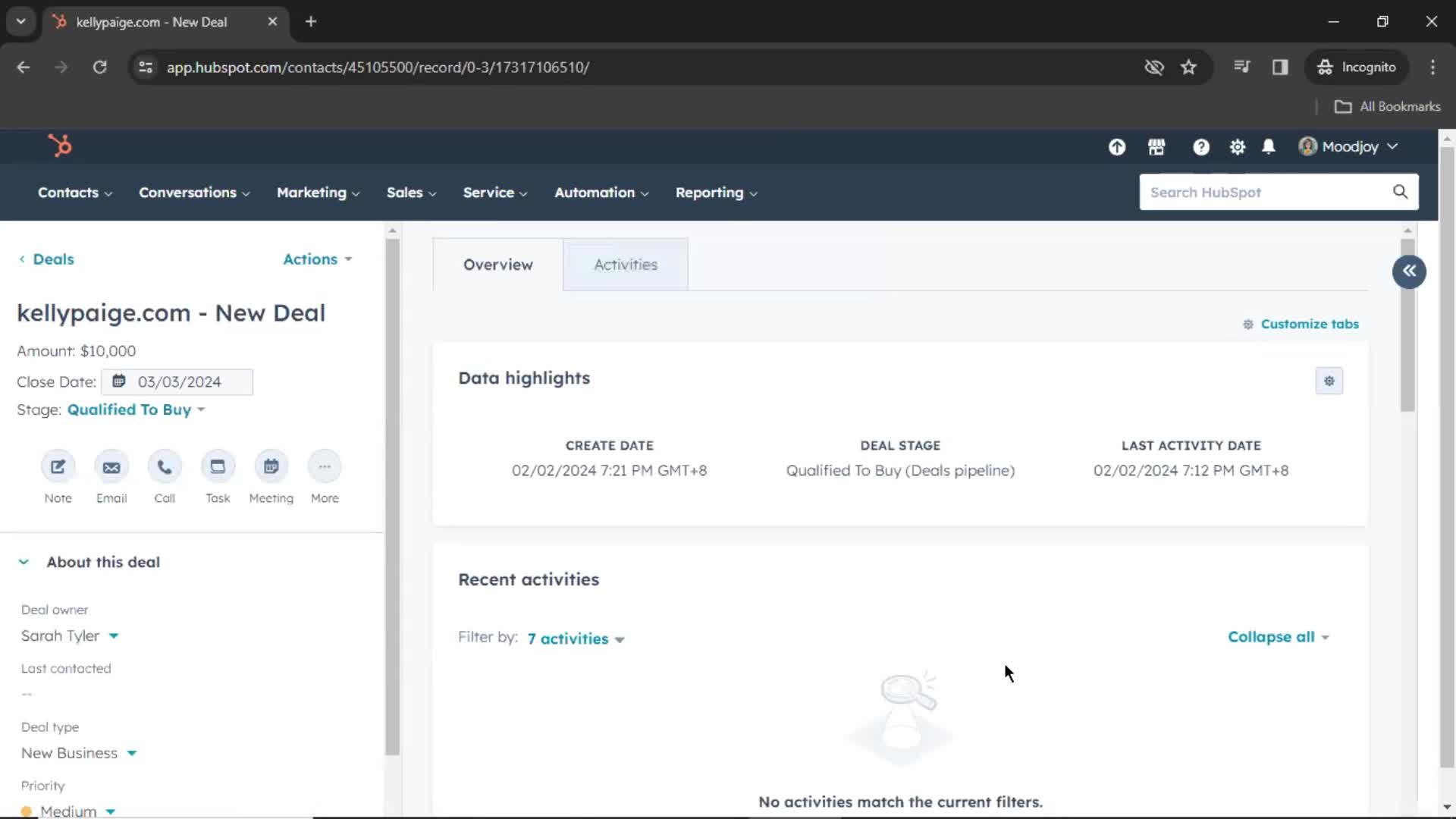Image resolution: width=1456 pixels, height=819 pixels.
Task: Open the 7 activities filter dropdown
Action: click(576, 639)
